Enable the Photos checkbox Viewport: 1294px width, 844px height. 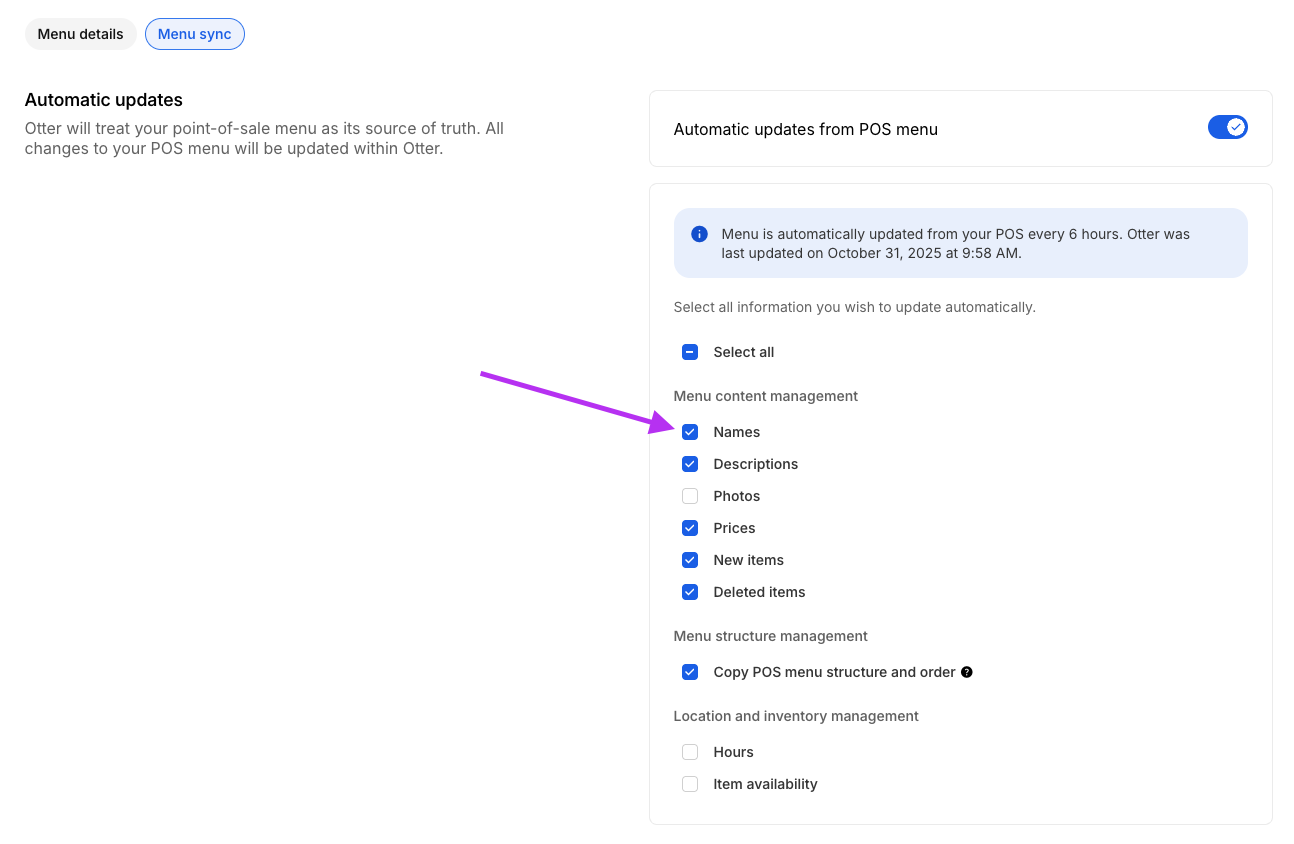tap(690, 496)
